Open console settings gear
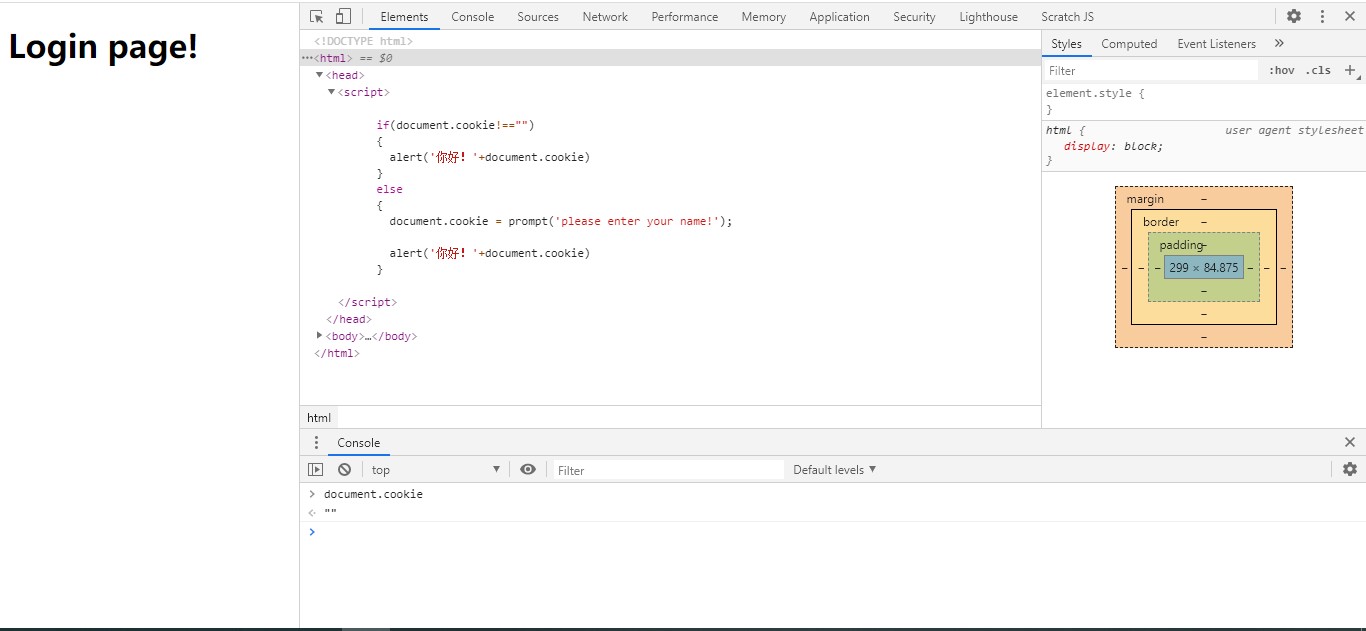This screenshot has width=1366, height=631. point(1350,470)
